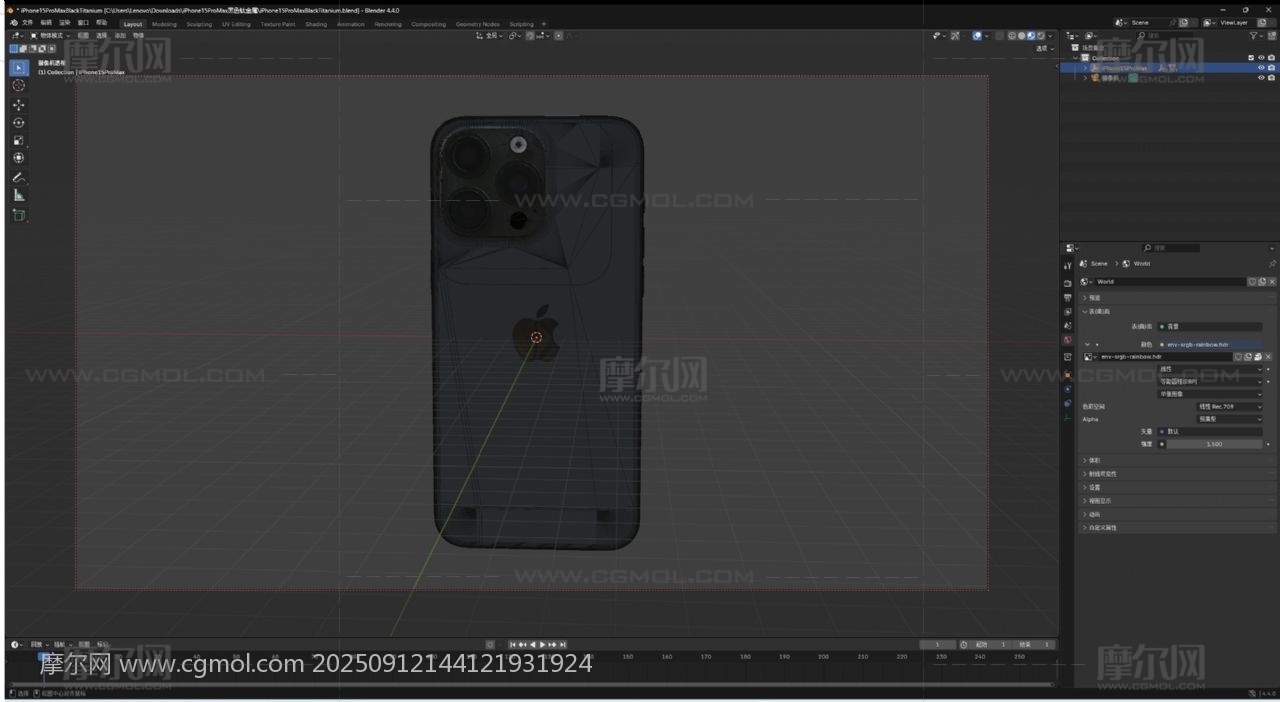Viewport: 1280px width, 702px height.
Task: Jump to the timeline end frame
Action: click(563, 645)
